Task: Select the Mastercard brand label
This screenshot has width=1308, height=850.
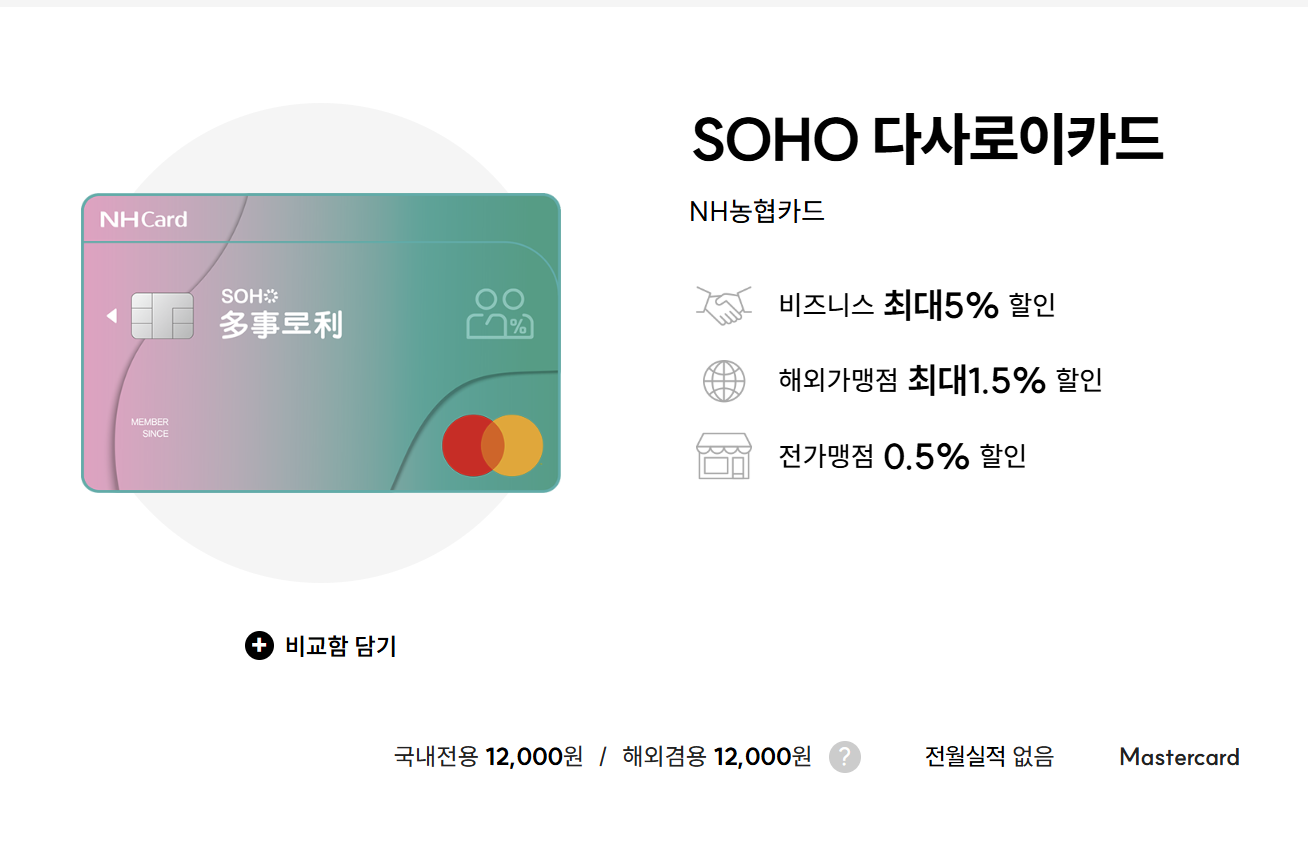Action: 1178,757
